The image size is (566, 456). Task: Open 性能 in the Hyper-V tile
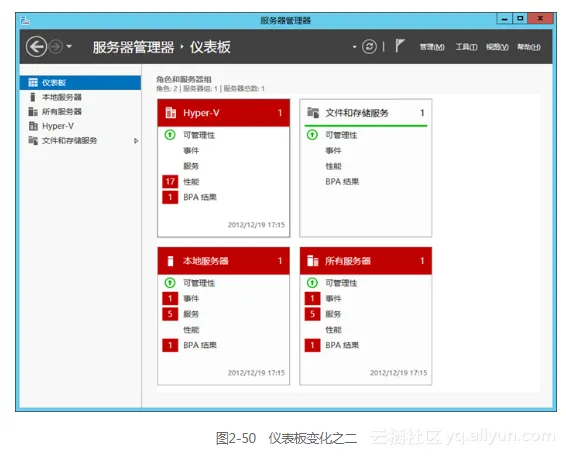coord(191,182)
